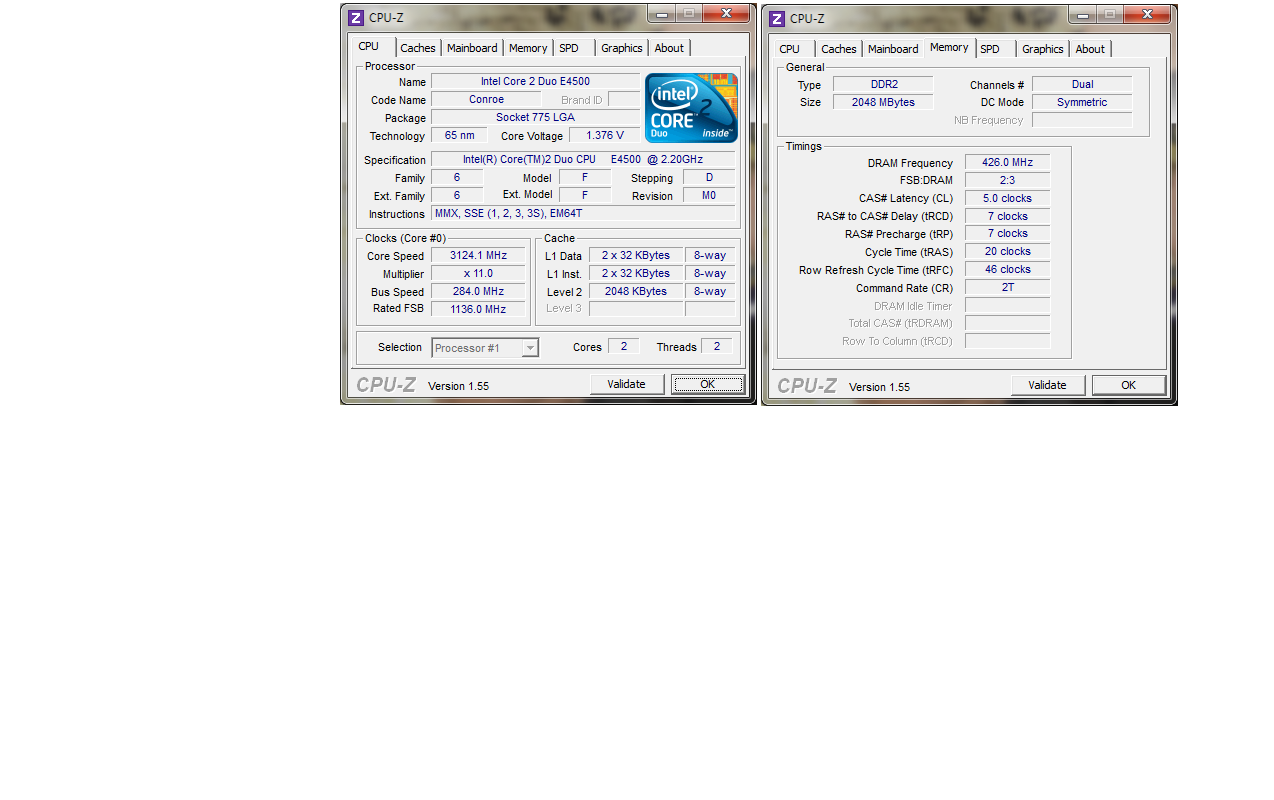Open Caches tab in right CPU-Z window
Image resolution: width=1274 pixels, height=800 pixels.
point(839,49)
